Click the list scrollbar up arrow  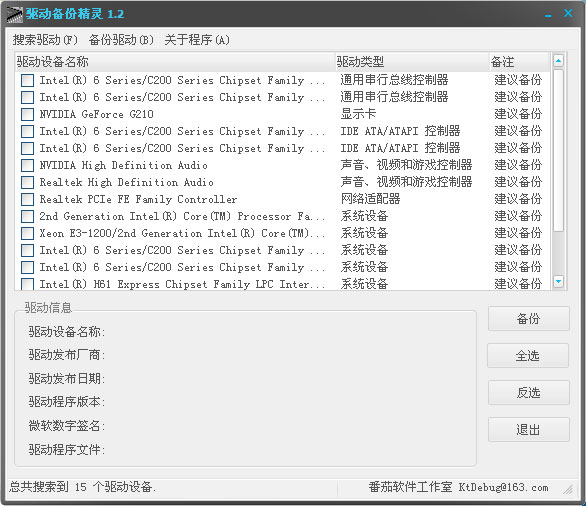558,61
